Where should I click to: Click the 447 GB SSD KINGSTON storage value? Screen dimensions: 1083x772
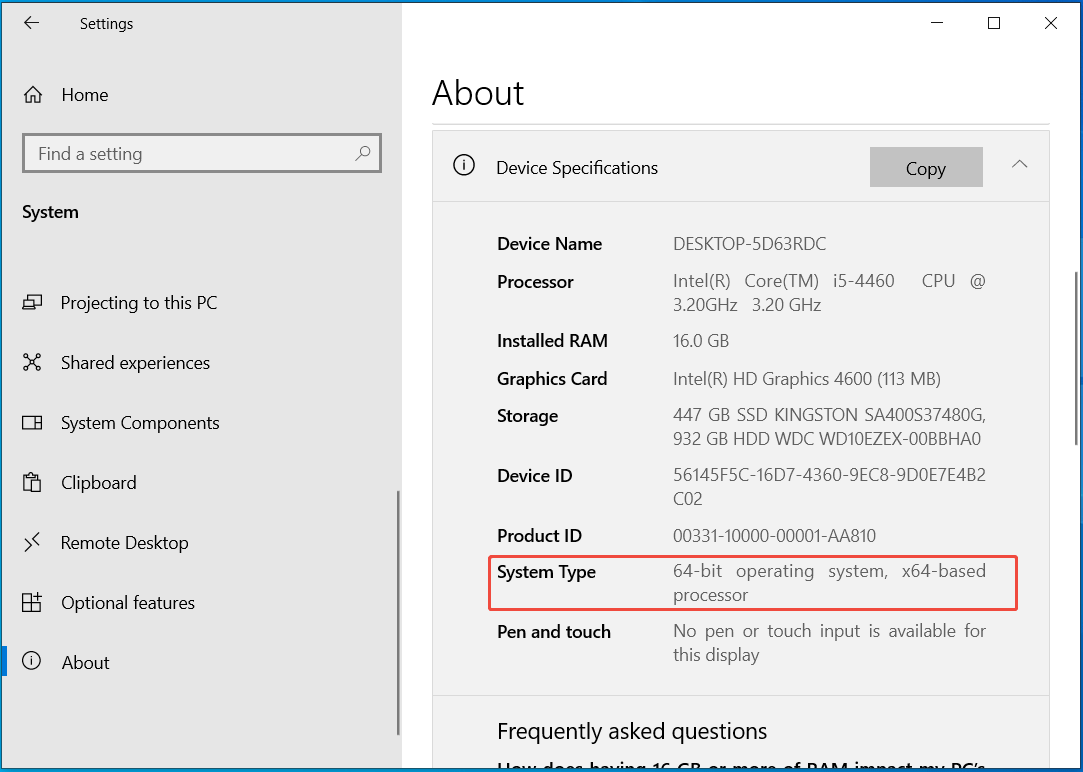click(x=829, y=427)
